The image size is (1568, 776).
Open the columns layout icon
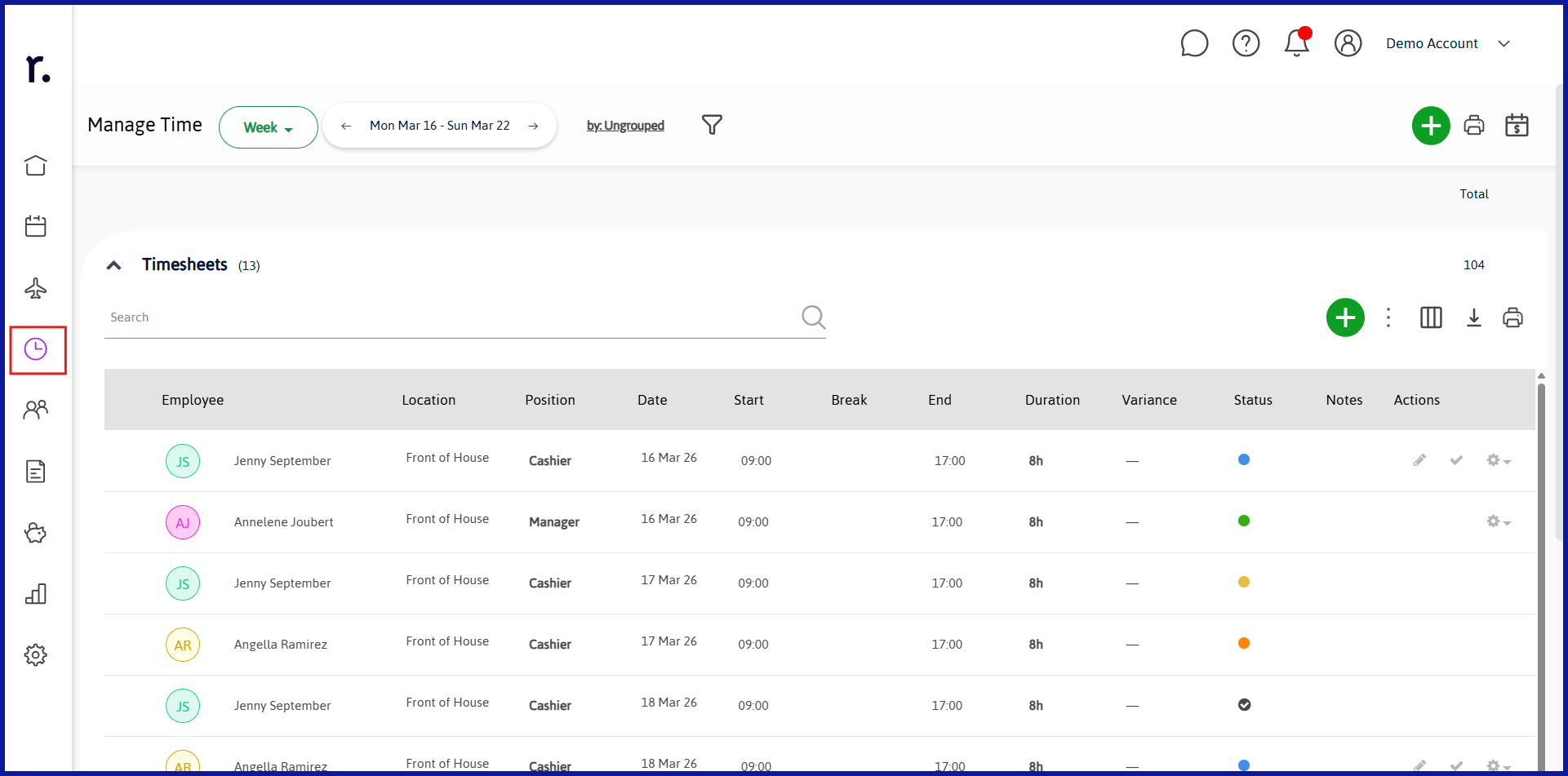1431,317
